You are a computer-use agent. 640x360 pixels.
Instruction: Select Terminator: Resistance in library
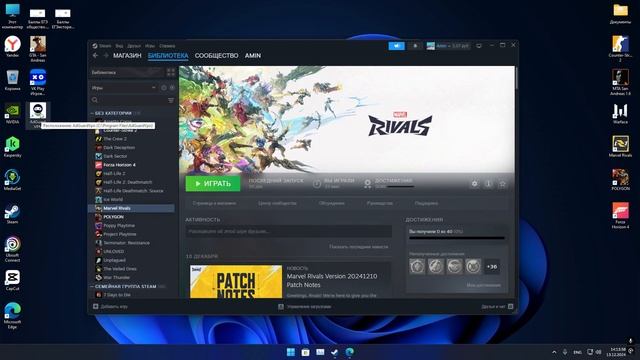(x=126, y=243)
